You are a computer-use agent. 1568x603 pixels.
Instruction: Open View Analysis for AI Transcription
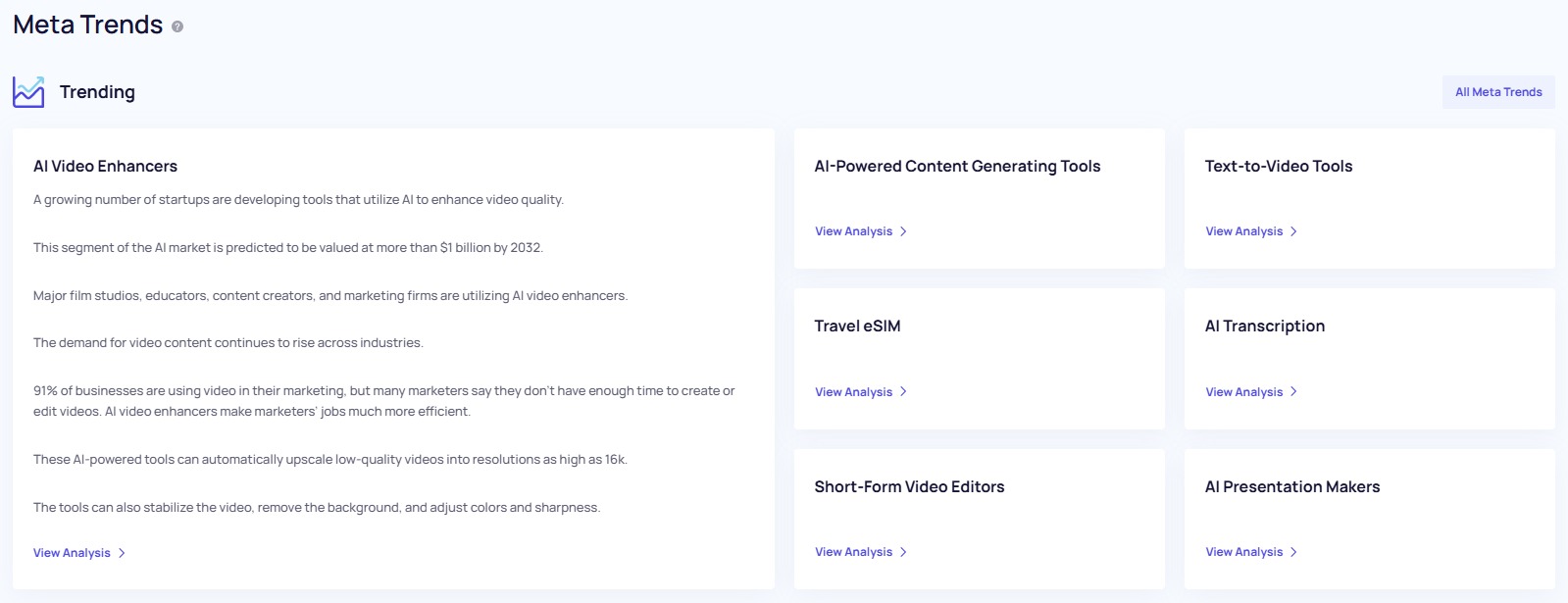pos(1242,392)
